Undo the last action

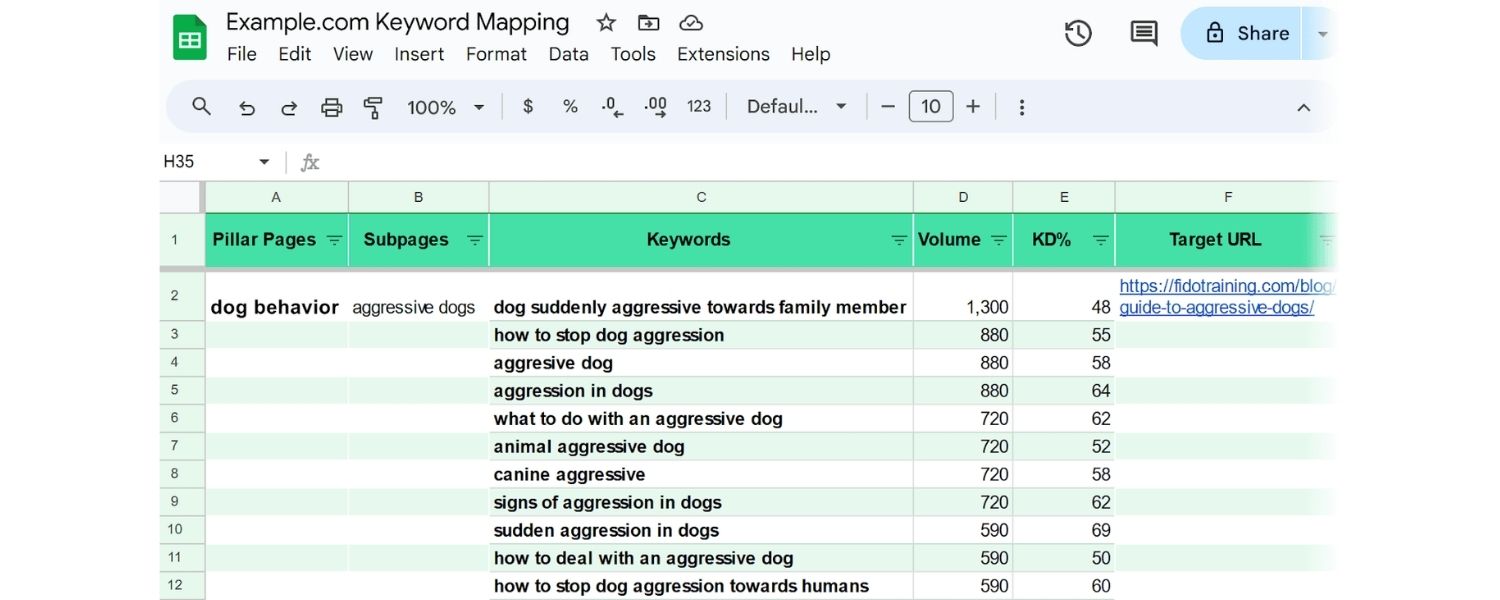click(247, 106)
